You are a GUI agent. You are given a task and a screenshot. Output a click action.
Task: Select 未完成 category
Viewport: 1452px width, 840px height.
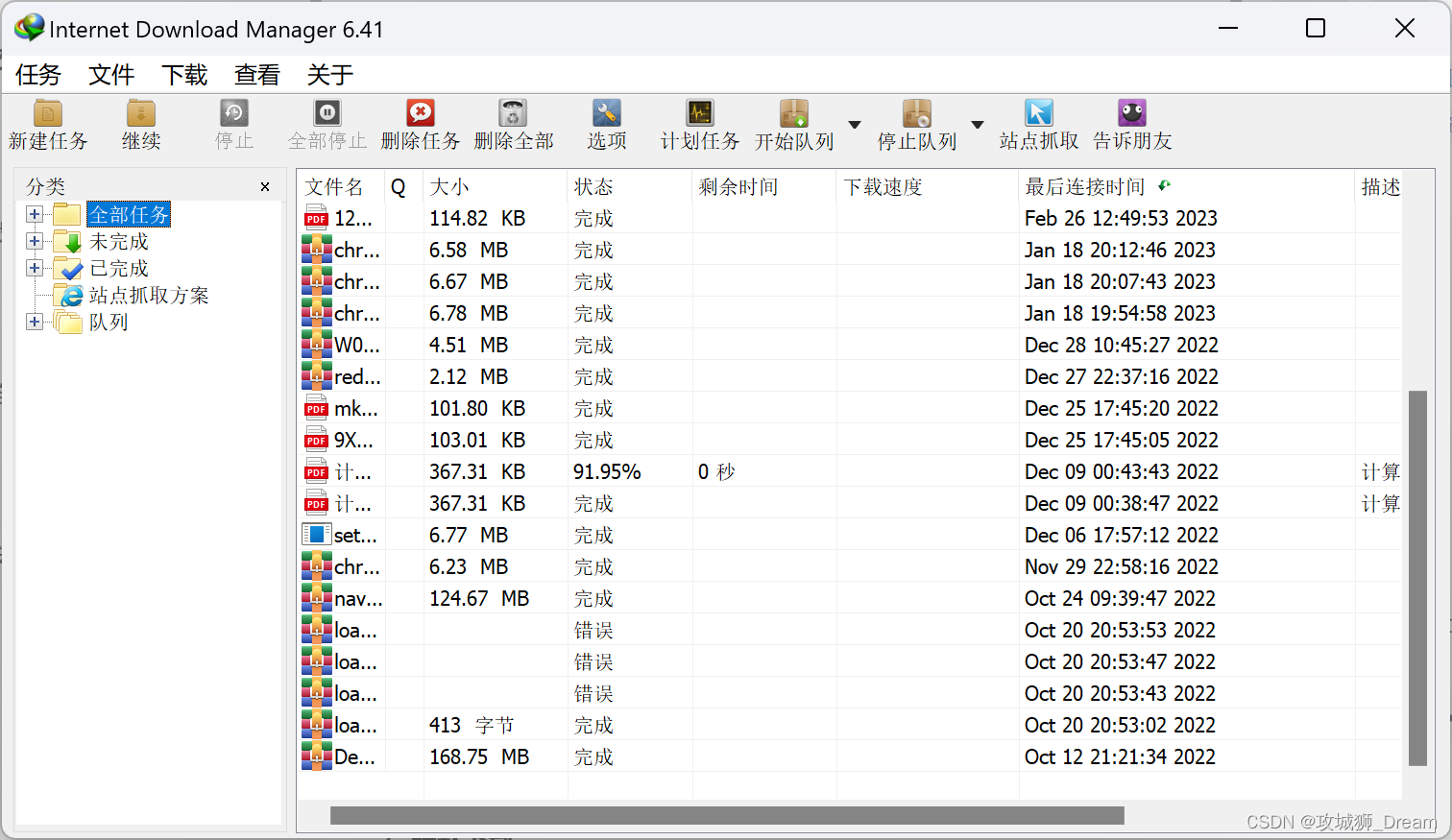(x=119, y=241)
